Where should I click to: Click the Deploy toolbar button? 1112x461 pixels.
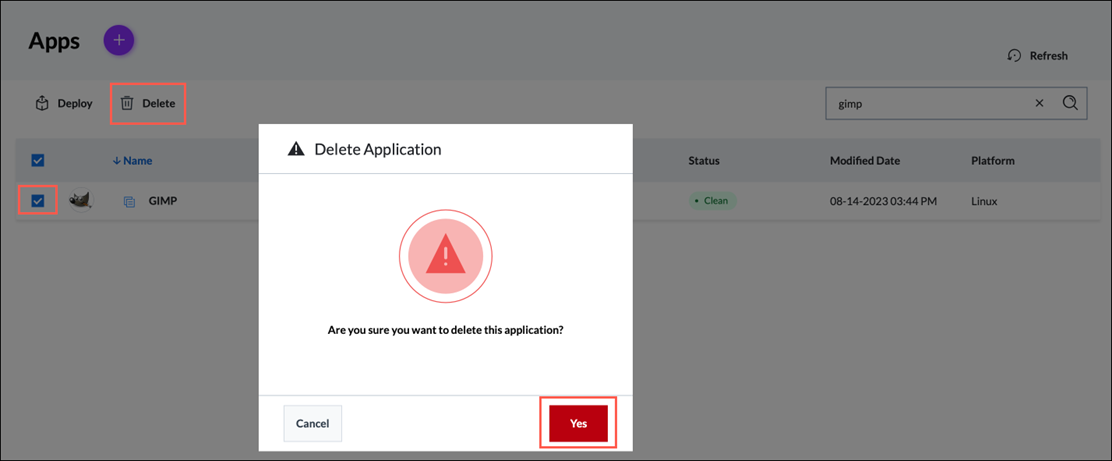64,103
